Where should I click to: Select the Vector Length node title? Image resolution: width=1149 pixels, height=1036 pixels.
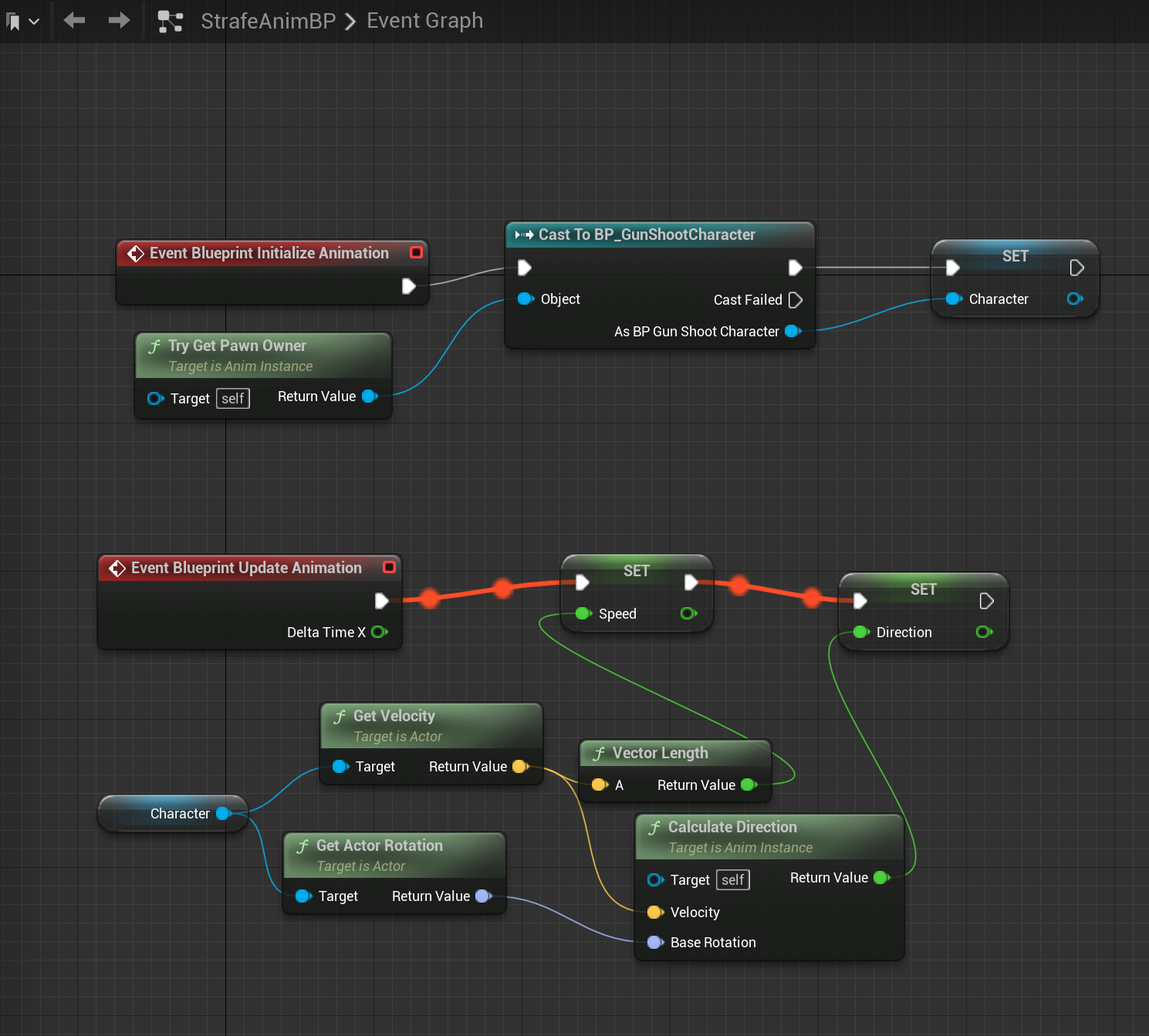pyautogui.click(x=660, y=753)
